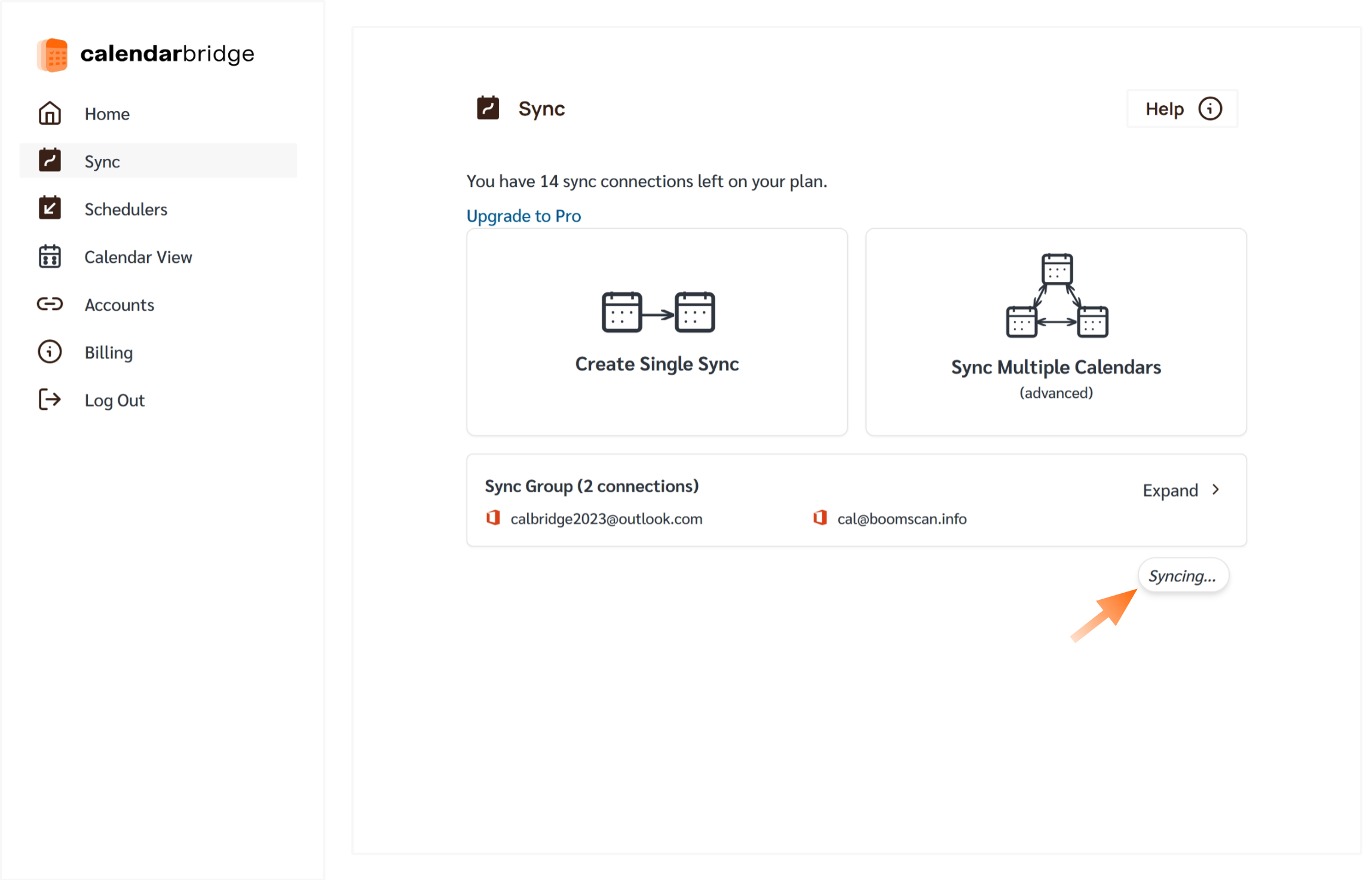Click the Schedulers icon in sidebar
Viewport: 1372px width, 880px height.
click(x=50, y=208)
